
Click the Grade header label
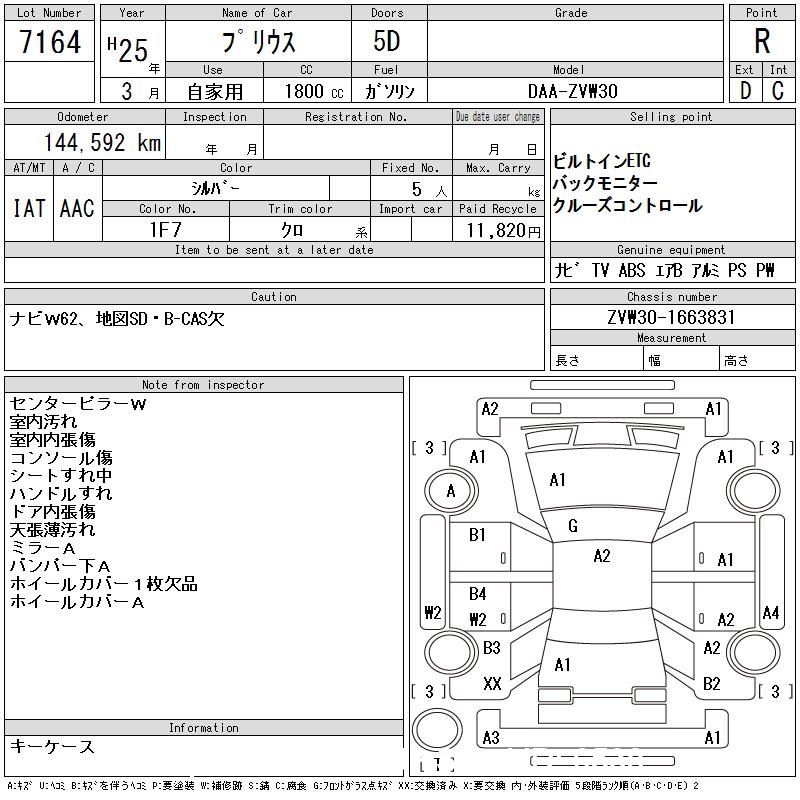pyautogui.click(x=571, y=13)
